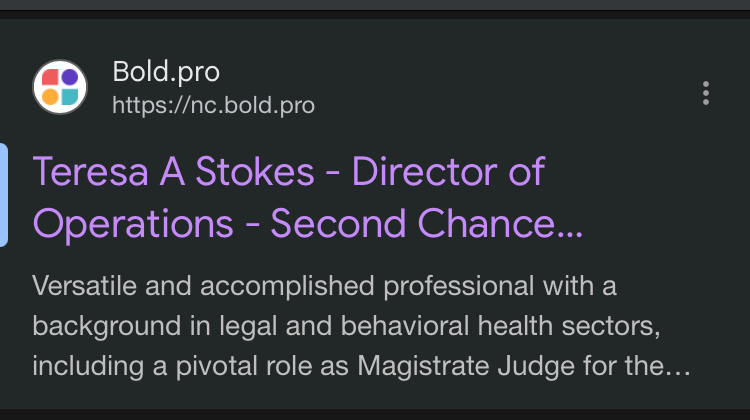The height and width of the screenshot is (420, 750).
Task: Click the purple circle in the Bold.pro favicon
Action: [69, 77]
